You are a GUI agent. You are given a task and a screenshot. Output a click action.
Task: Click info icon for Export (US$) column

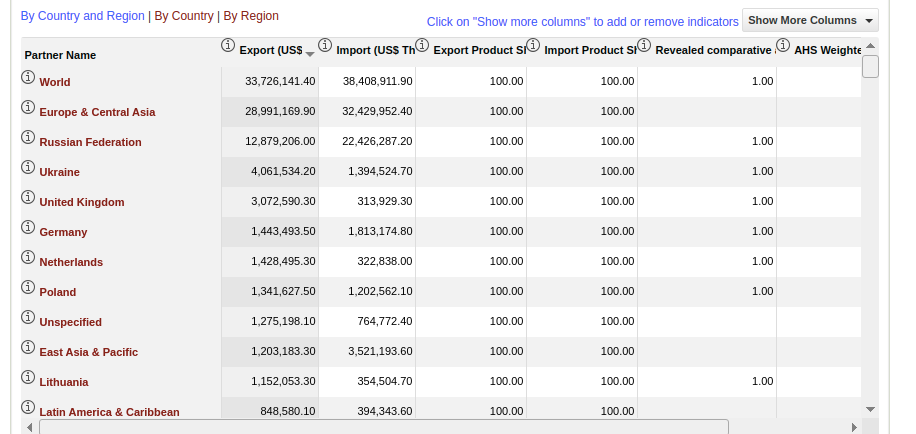(x=227, y=45)
